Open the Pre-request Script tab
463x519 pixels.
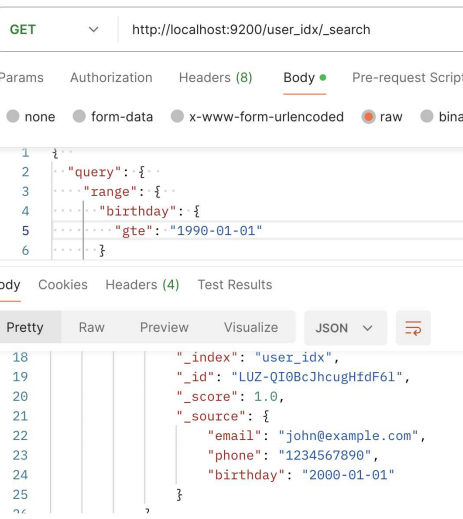click(407, 78)
